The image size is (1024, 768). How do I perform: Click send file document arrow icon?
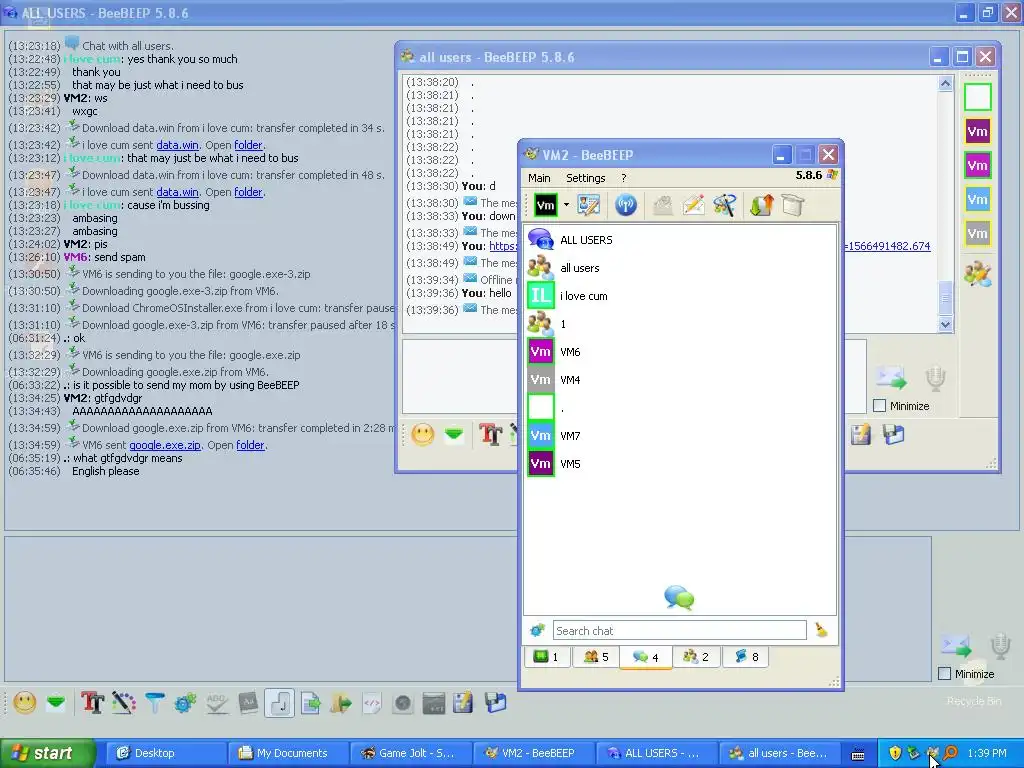(x=311, y=703)
